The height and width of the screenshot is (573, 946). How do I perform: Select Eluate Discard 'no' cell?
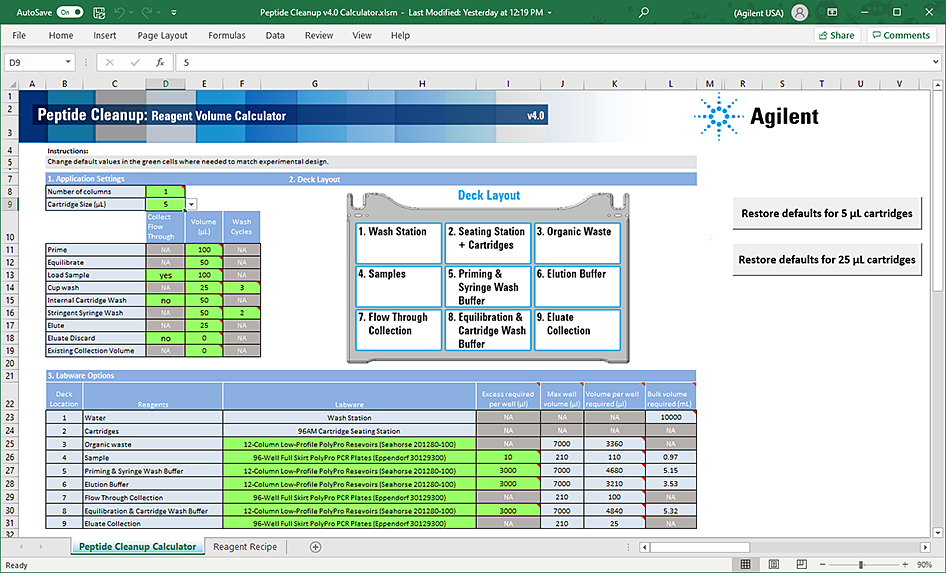[165, 338]
